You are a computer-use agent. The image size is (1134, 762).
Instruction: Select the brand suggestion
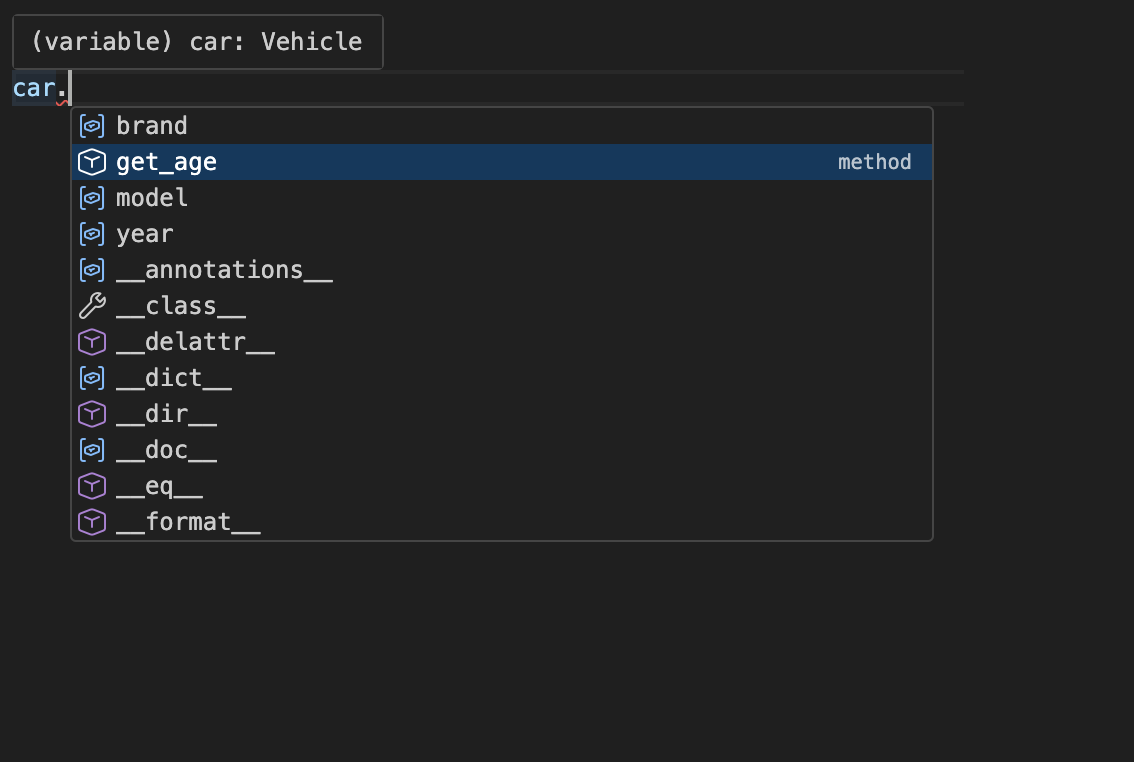point(151,125)
